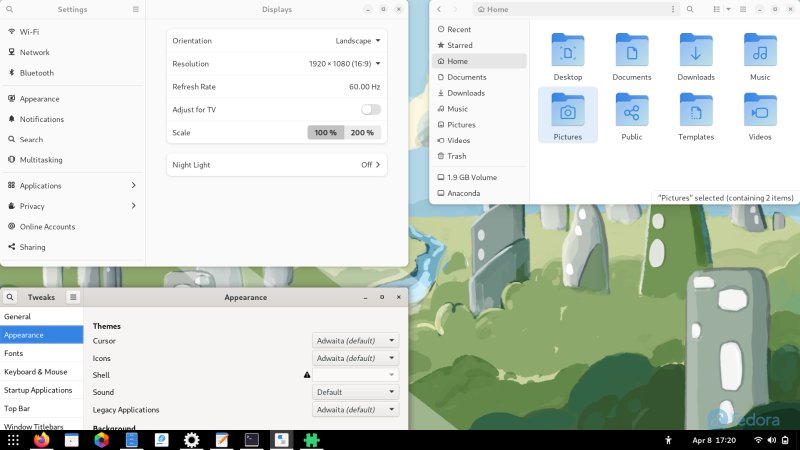Open accessibility menu in top bar
The height and width of the screenshot is (450, 800).
(x=668, y=440)
